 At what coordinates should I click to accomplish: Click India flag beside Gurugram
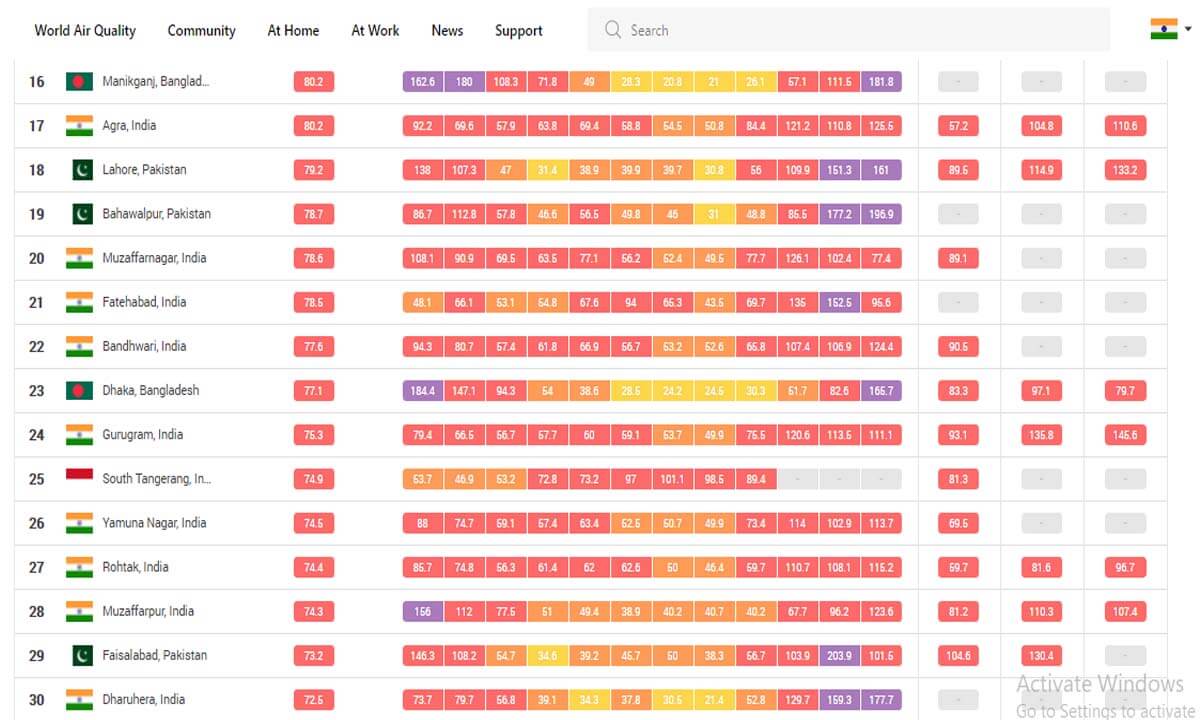79,435
